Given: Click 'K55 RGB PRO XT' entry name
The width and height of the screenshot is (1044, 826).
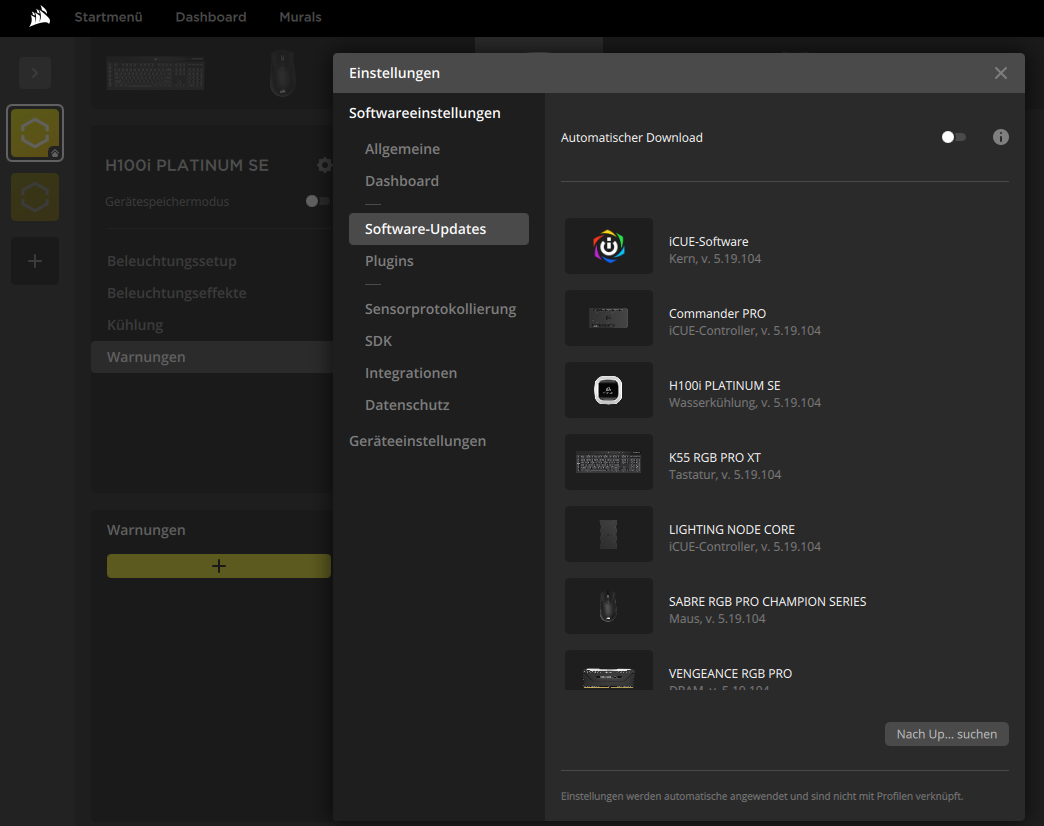Looking at the screenshot, I should pyautogui.click(x=714, y=458).
